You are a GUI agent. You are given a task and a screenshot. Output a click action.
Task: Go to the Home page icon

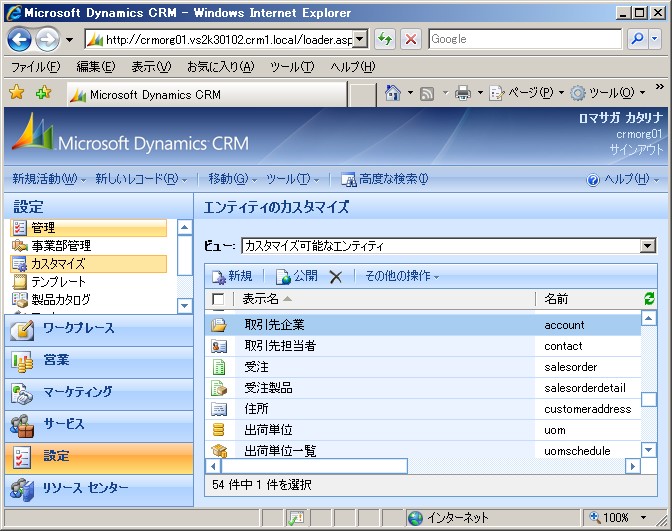393,92
